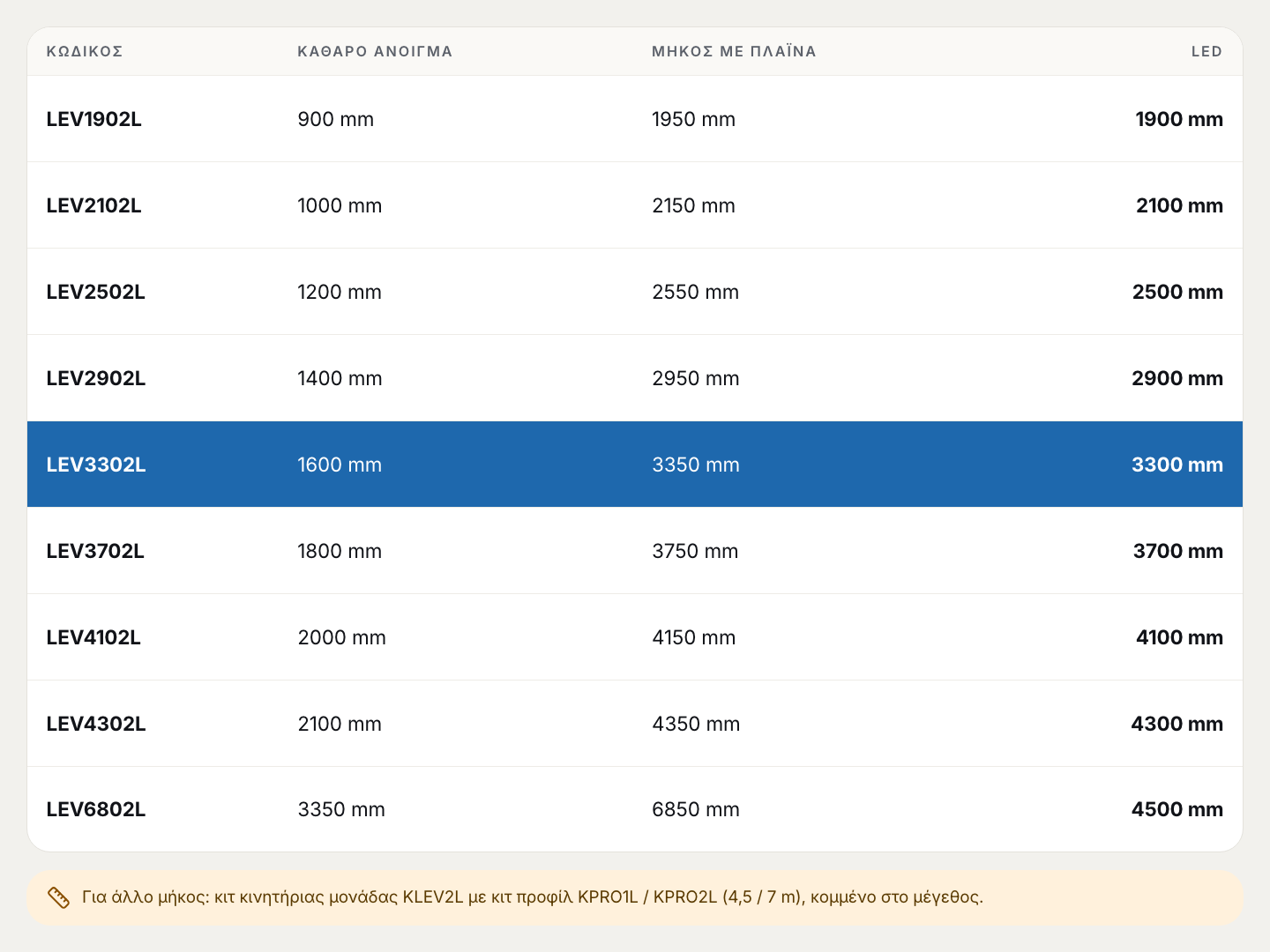Click the 4500 mm LED value
Viewport: 1270px width, 952px height.
1177,809
